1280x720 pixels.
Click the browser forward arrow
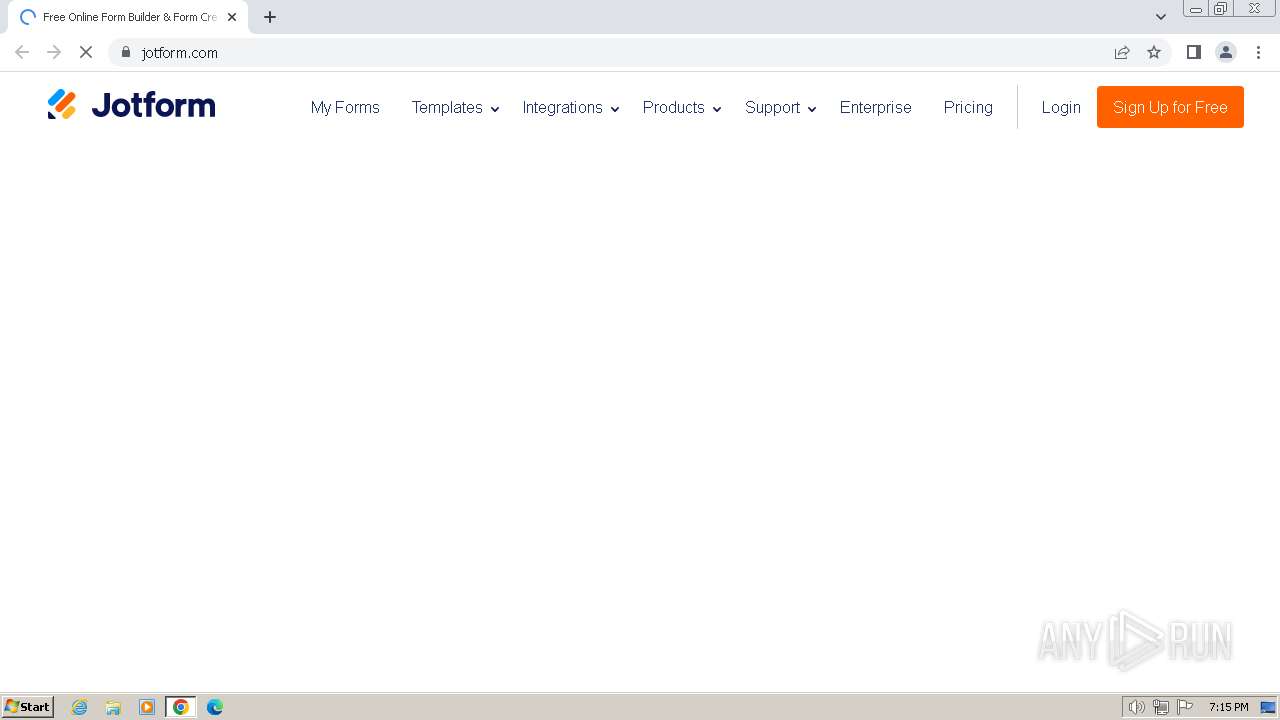click(x=54, y=52)
